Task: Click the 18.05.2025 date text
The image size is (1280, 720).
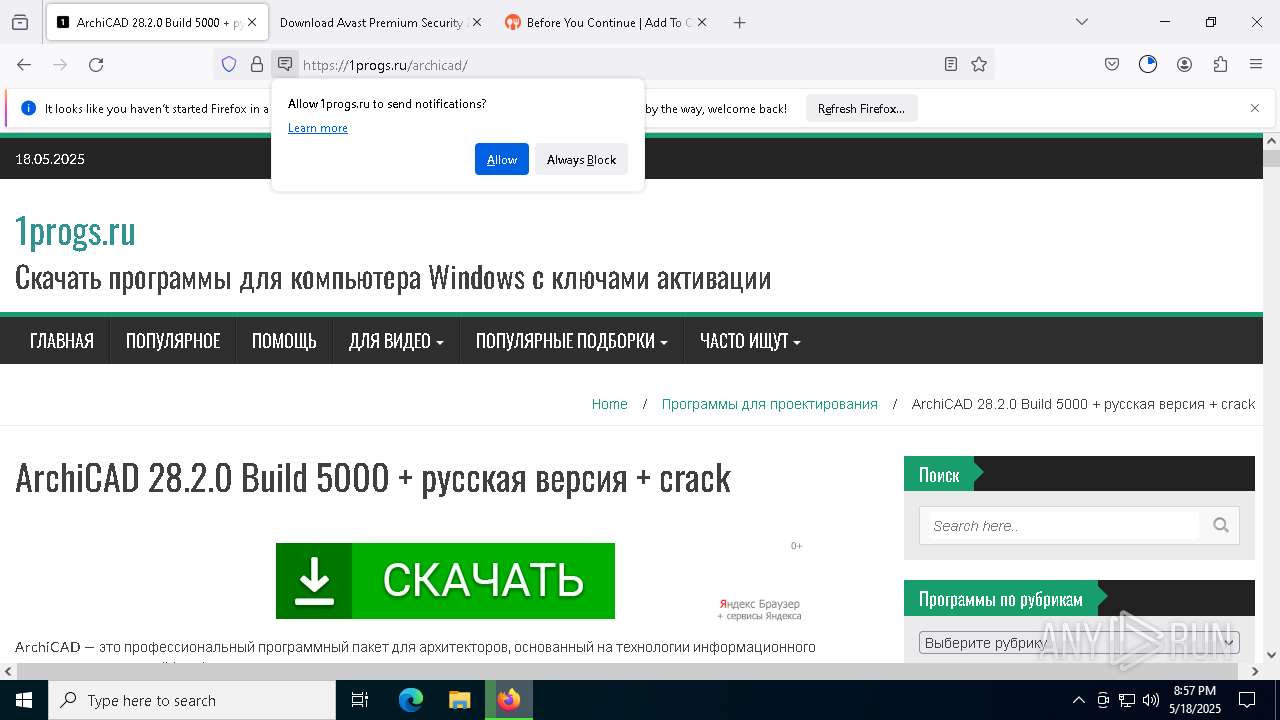Action: [x=50, y=159]
